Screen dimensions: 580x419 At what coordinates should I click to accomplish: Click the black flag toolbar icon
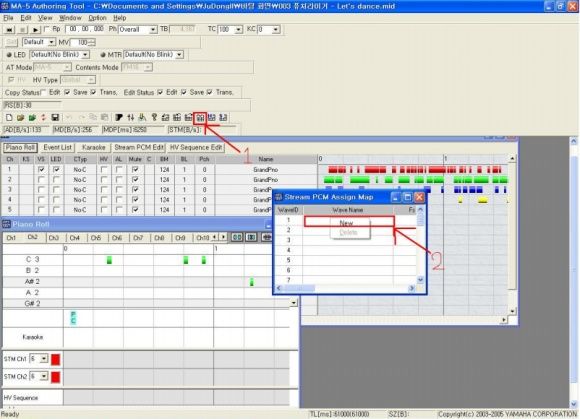[119, 118]
